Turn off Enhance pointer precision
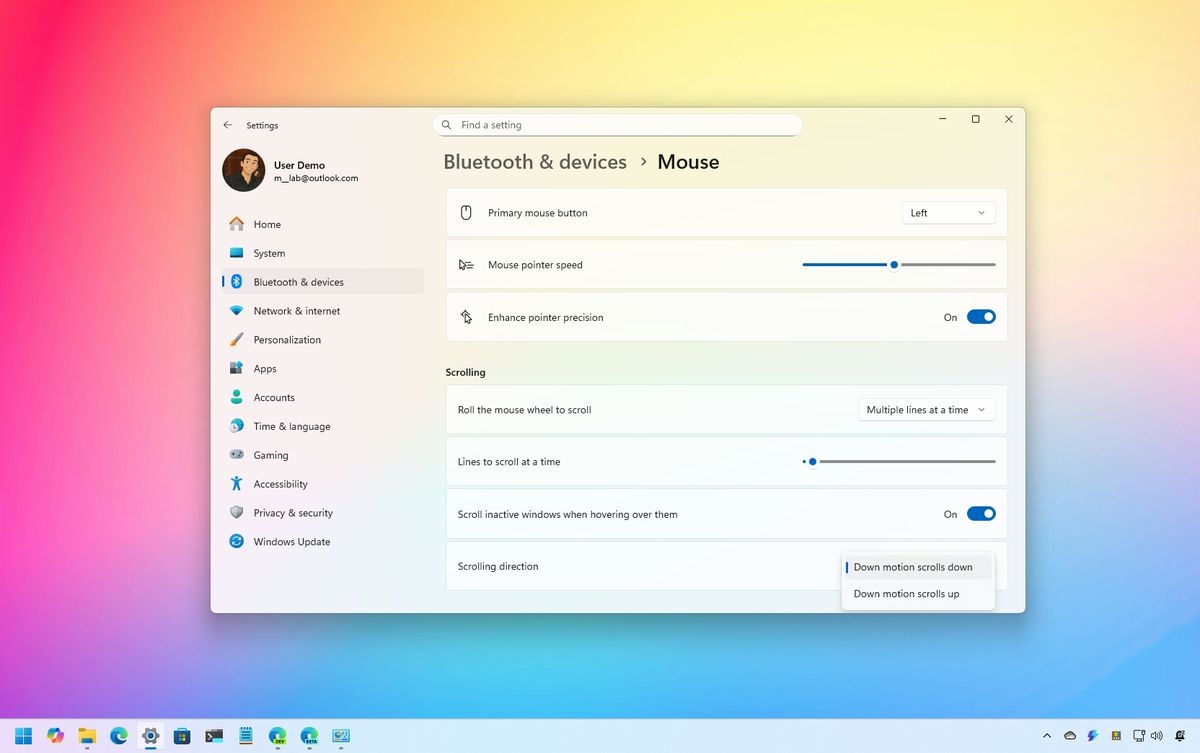The height and width of the screenshot is (753, 1200). tap(981, 317)
